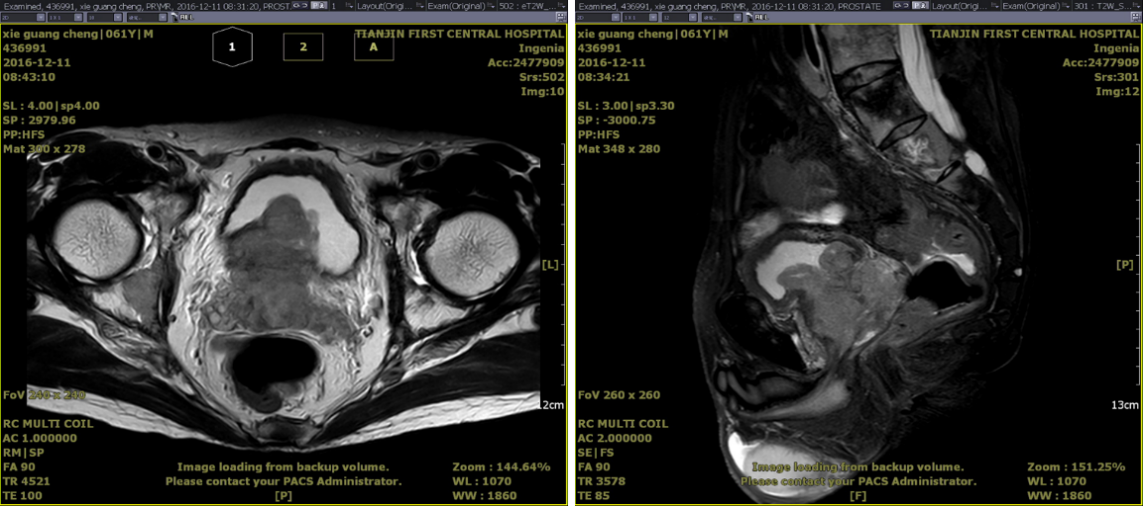Screen dimensions: 1143x506
Task: Open the fourth toolbar dropdown in left viewer
Action: (147, 17)
